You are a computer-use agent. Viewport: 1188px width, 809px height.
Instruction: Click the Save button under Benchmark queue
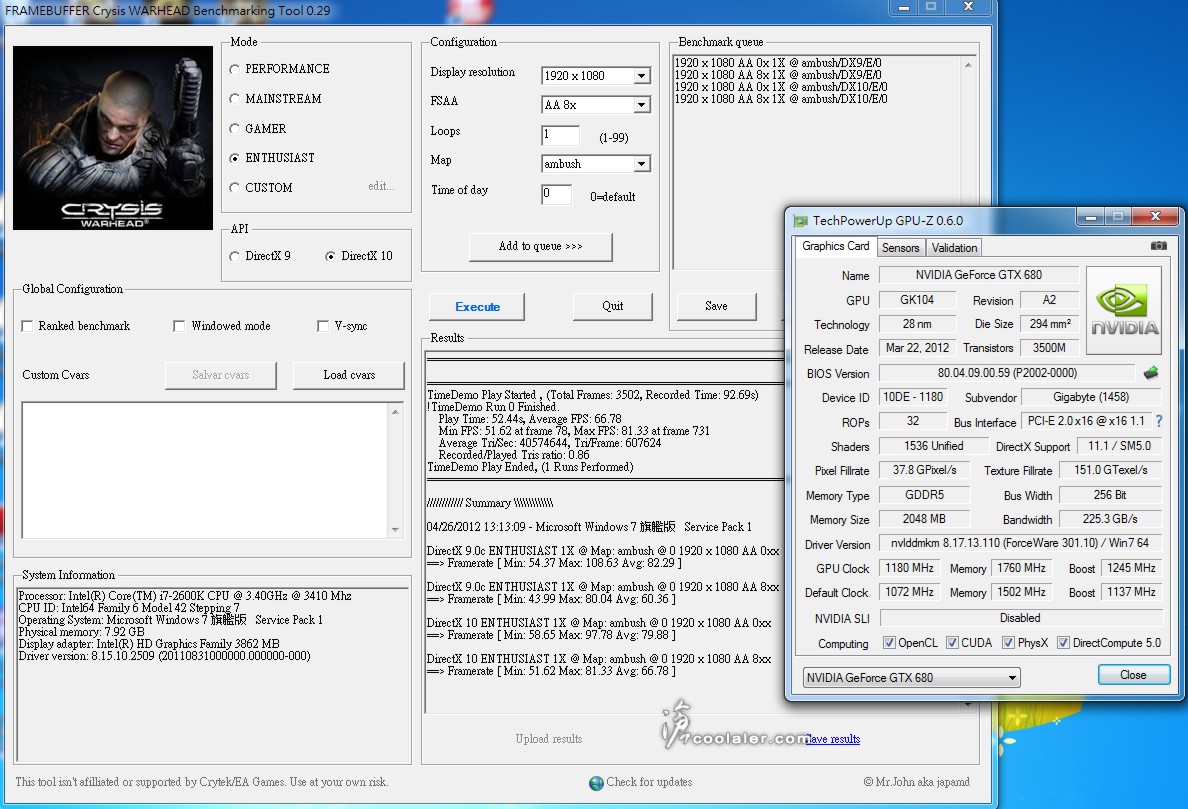tap(716, 306)
